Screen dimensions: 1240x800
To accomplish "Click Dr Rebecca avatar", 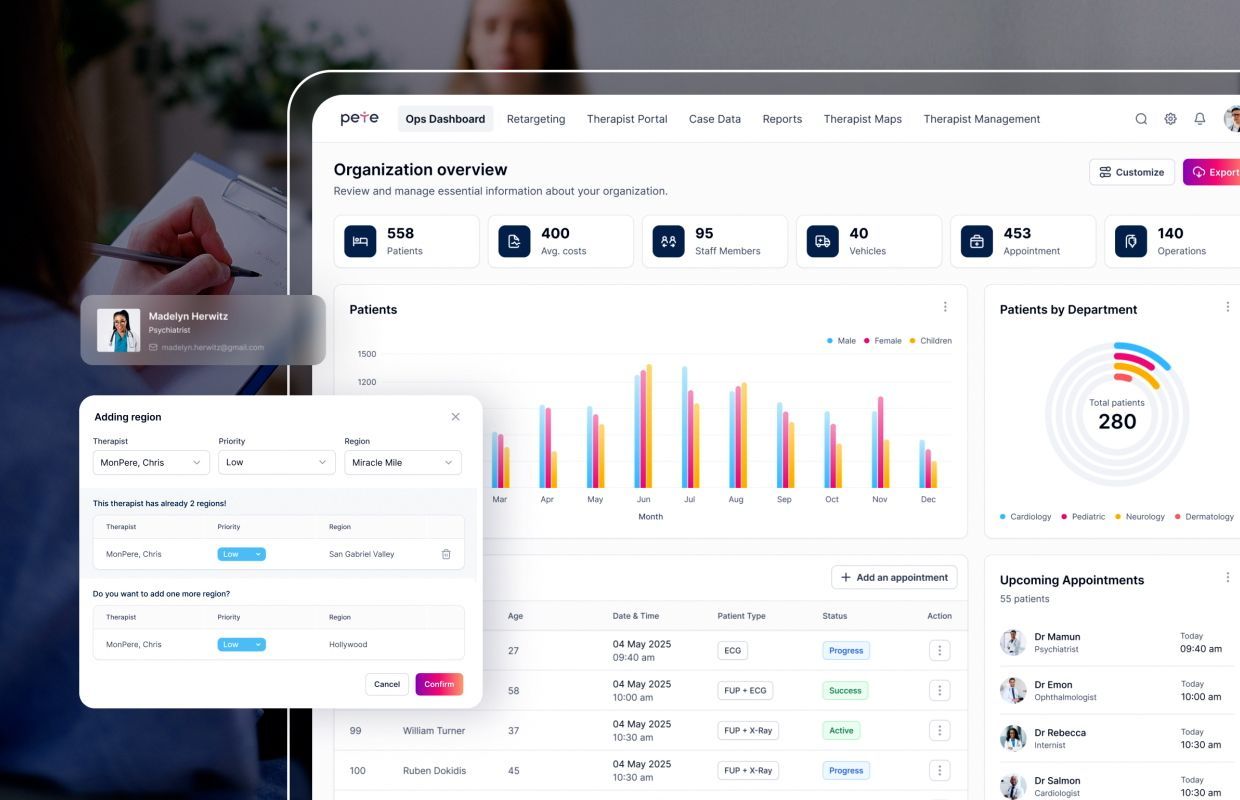I will tap(1013, 738).
